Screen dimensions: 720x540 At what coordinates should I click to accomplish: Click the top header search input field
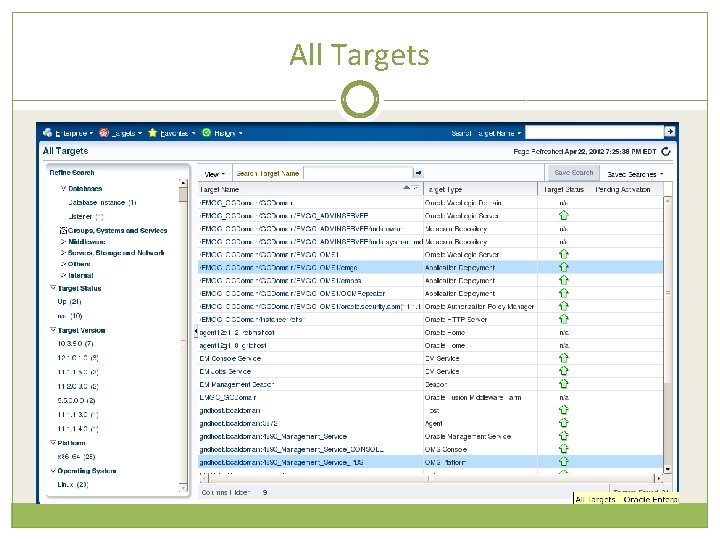tap(595, 133)
